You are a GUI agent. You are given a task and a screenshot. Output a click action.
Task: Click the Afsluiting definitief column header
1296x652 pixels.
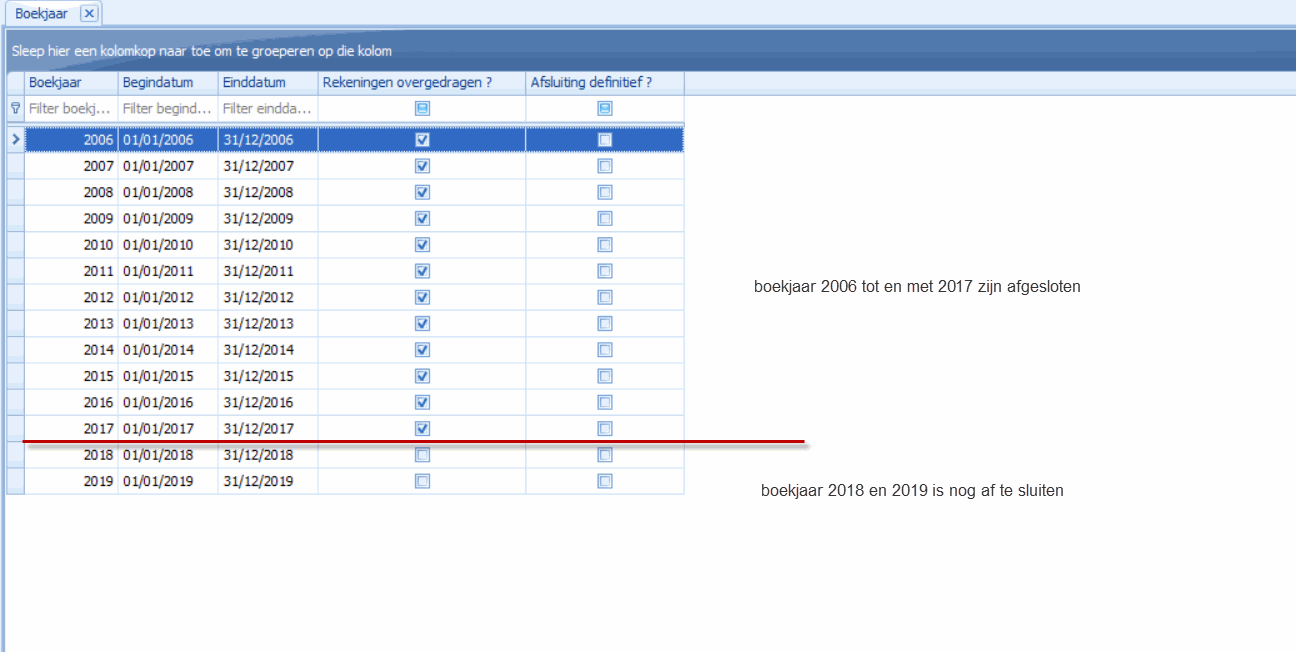(x=604, y=82)
